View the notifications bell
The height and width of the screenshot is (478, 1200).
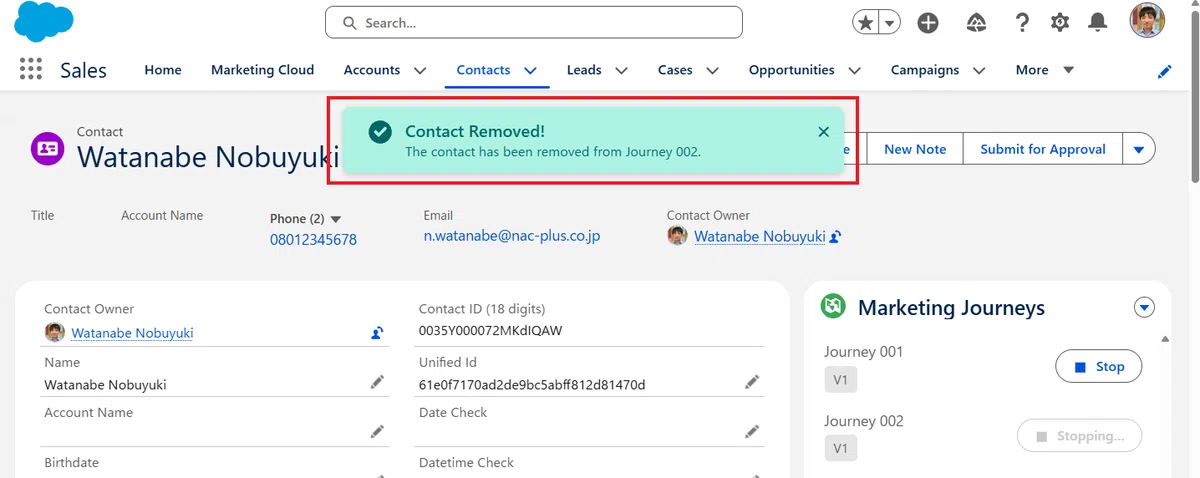[1098, 22]
